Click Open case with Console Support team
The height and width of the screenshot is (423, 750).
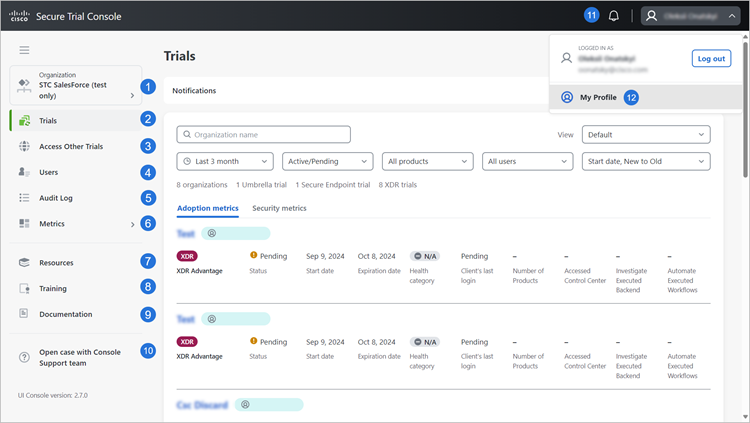pyautogui.click(x=76, y=357)
